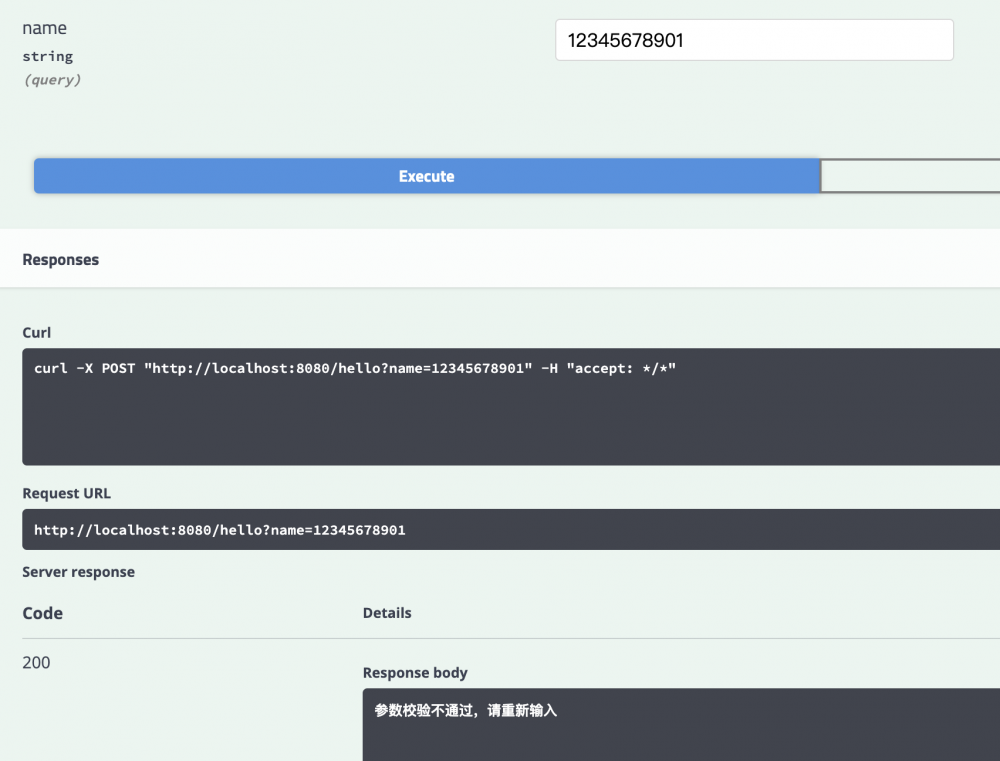Click the Clear button beside Execute
This screenshot has width=1000, height=761.
pos(910,176)
